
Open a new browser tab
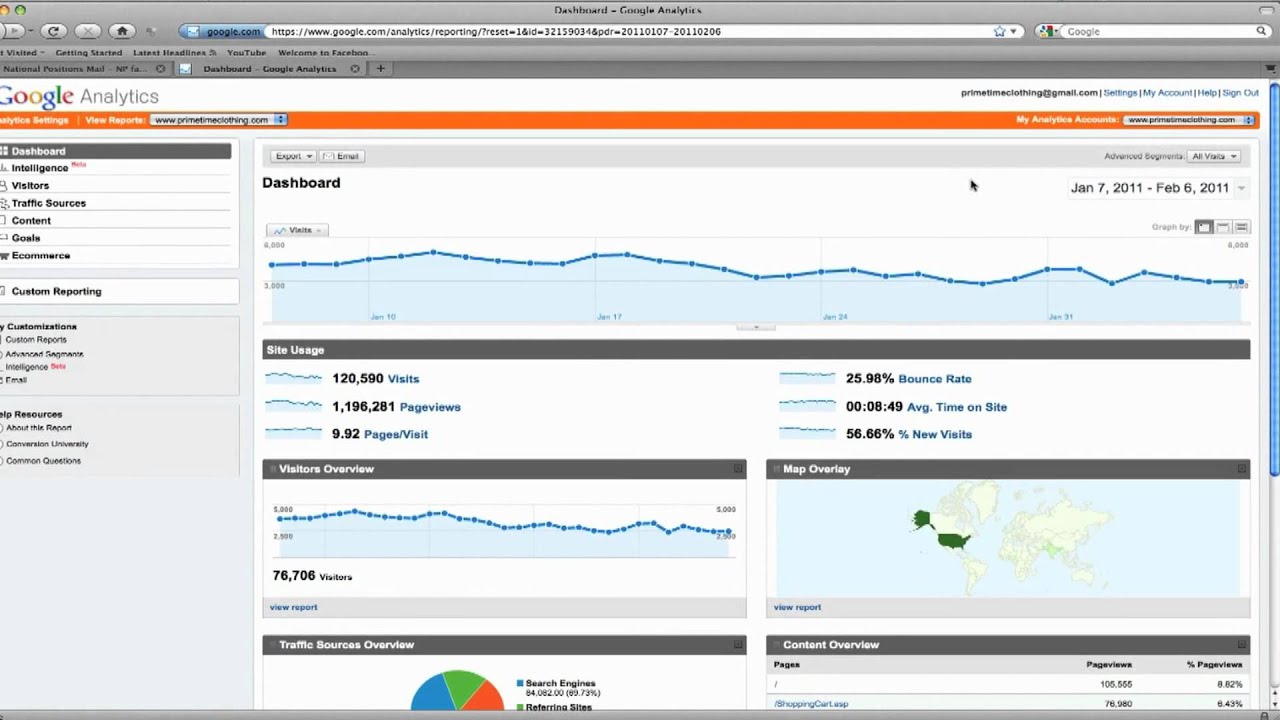click(x=380, y=69)
